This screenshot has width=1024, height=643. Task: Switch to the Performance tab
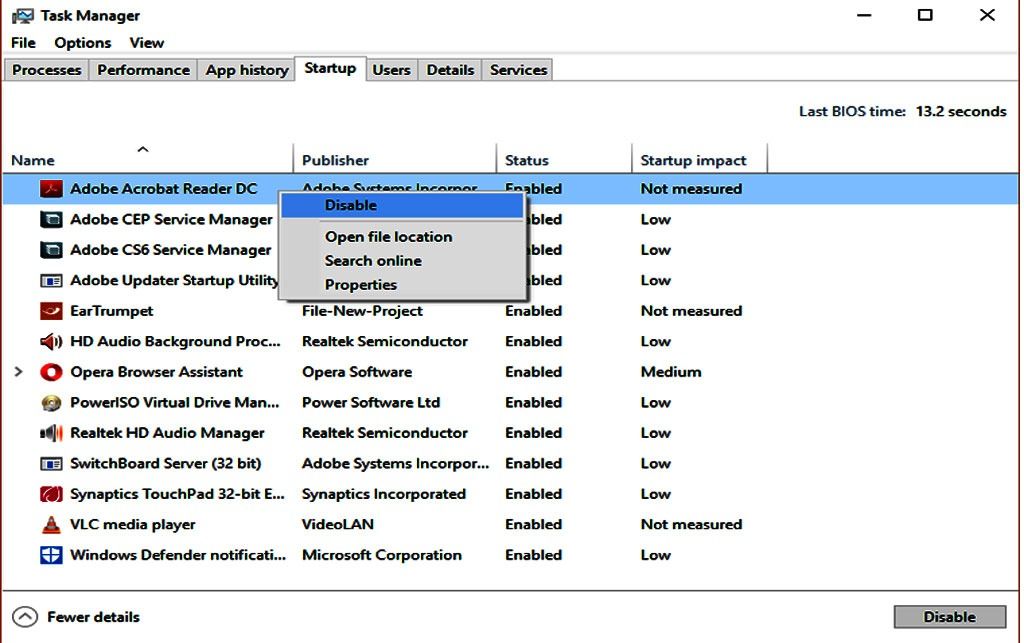click(143, 70)
